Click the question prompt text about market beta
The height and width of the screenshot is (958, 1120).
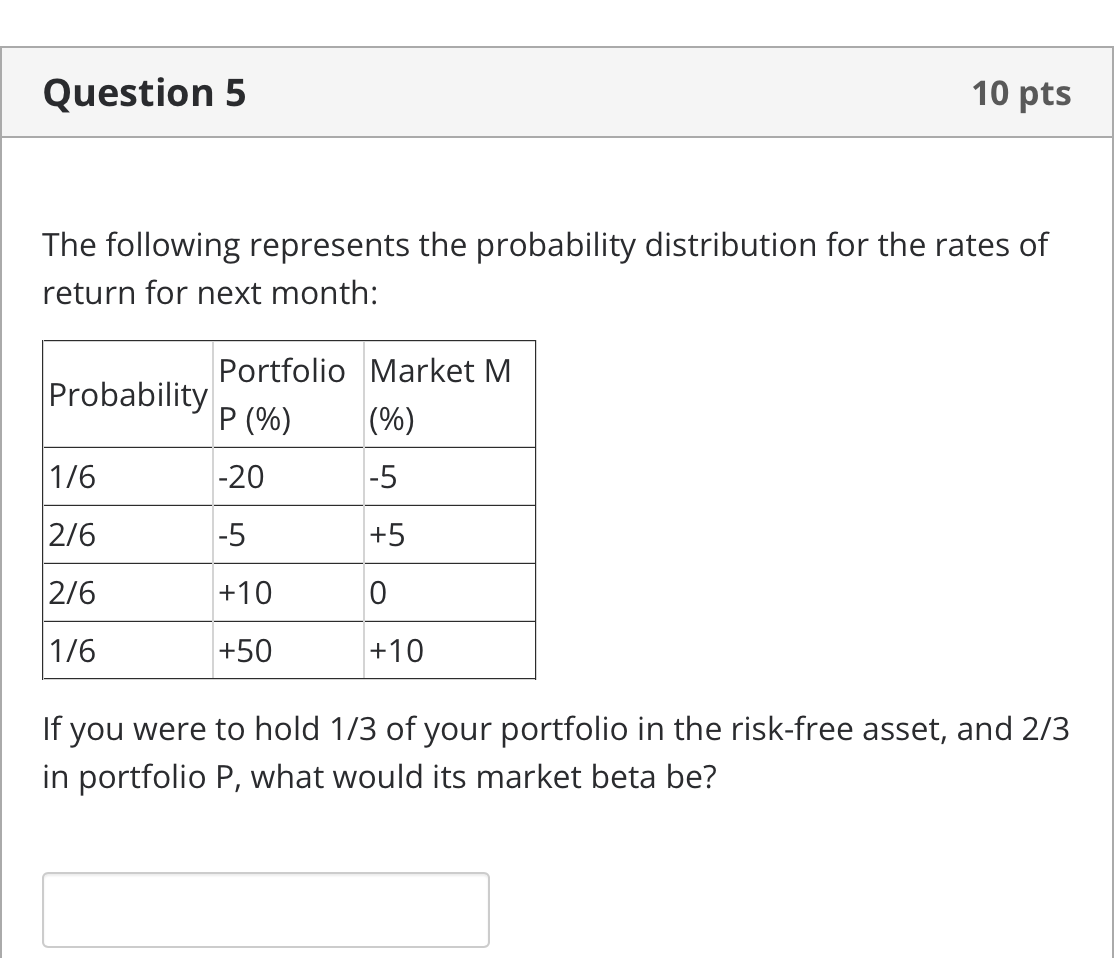coord(556,752)
